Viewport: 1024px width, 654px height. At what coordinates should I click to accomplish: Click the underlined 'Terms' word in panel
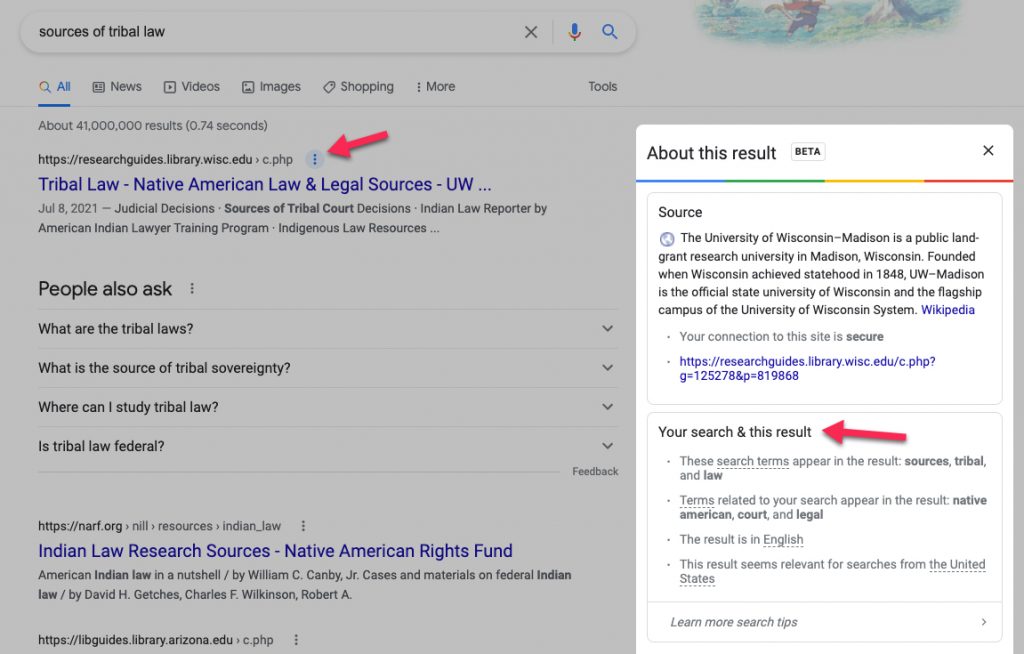coord(697,500)
